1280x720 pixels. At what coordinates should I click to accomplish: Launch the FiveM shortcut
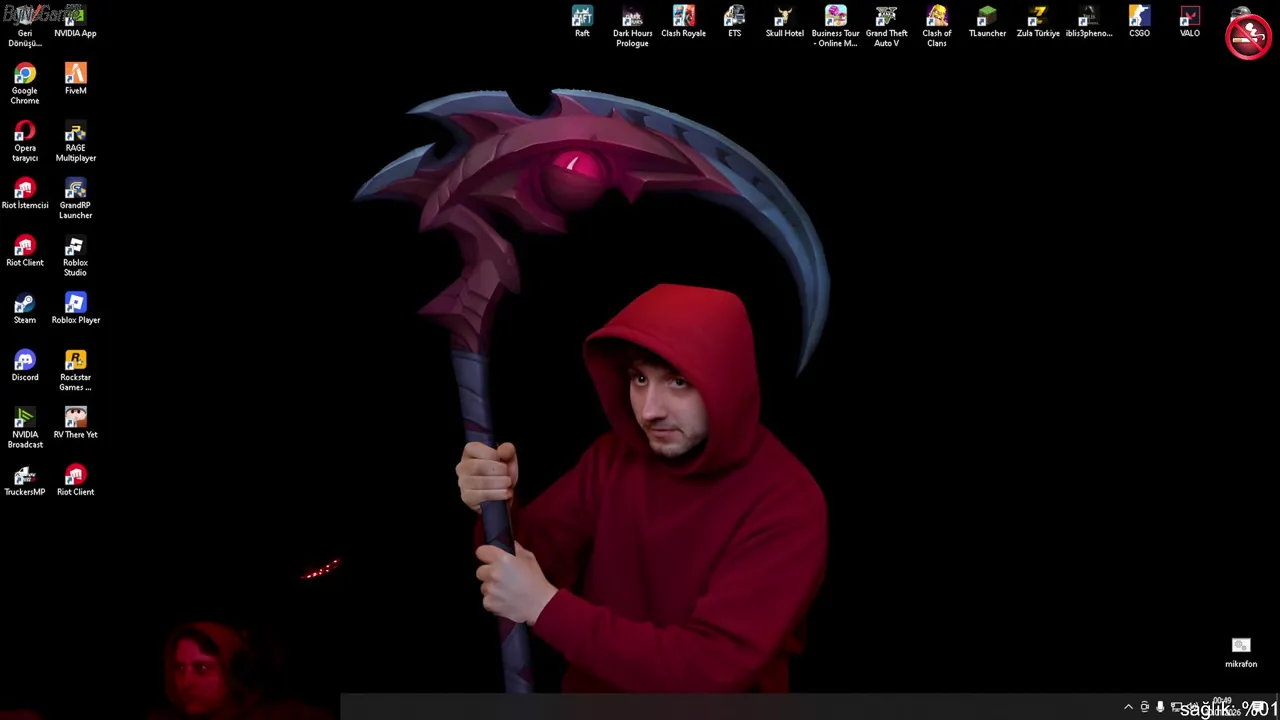pos(75,79)
